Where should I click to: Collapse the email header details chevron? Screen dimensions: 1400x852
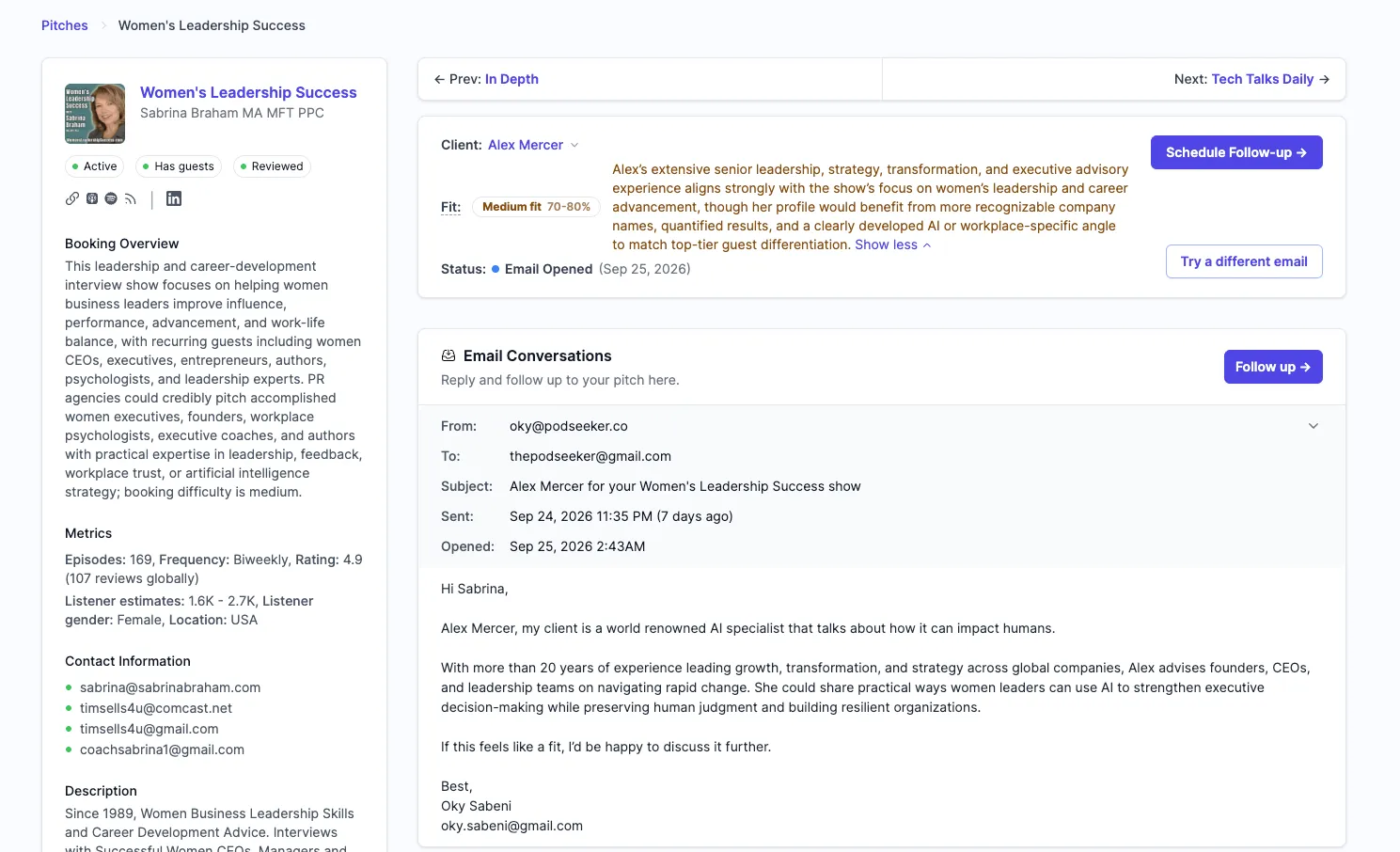coord(1313,426)
